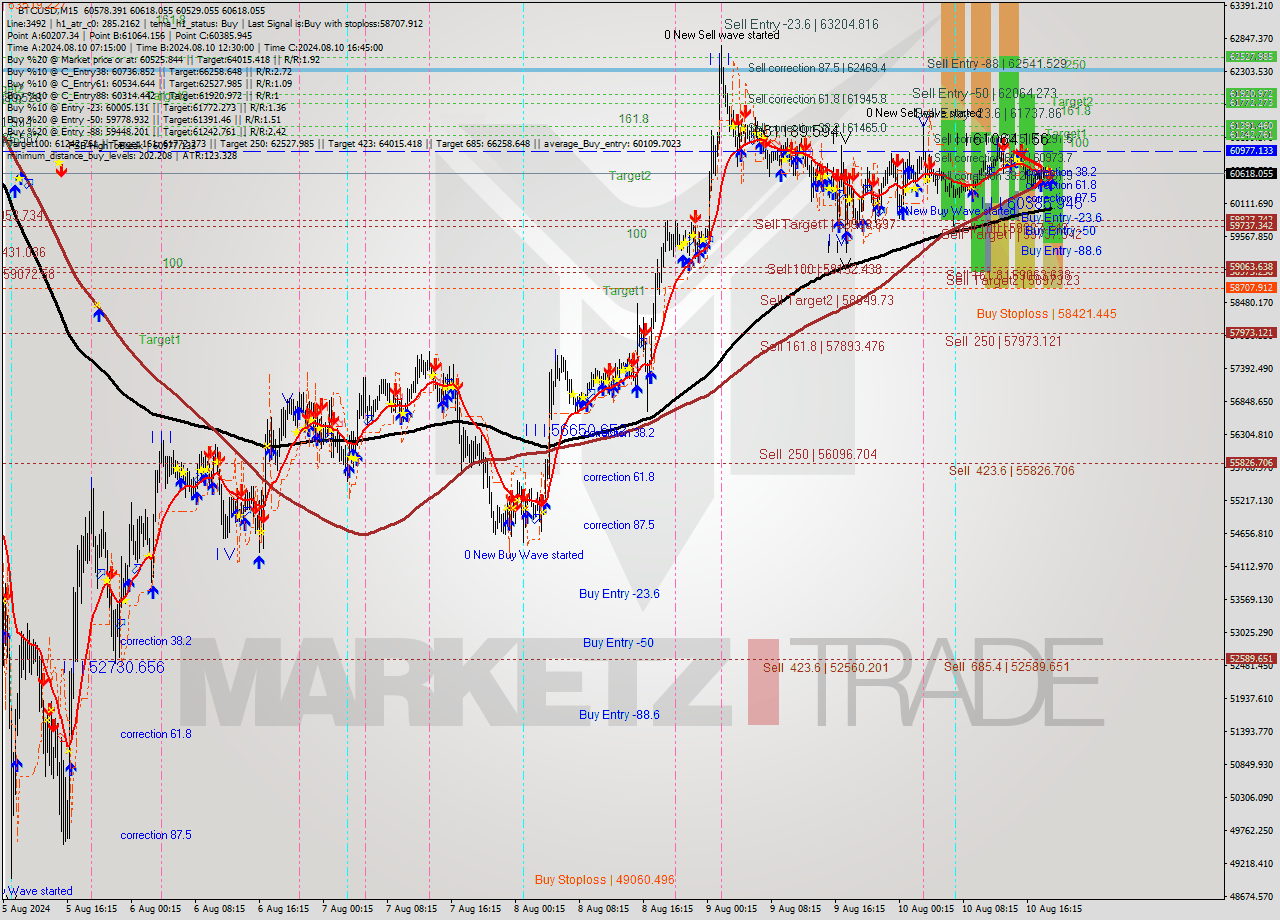Click the 'Sell 423.6 | 55826.706' label
This screenshot has height=920, width=1280.
1011,470
